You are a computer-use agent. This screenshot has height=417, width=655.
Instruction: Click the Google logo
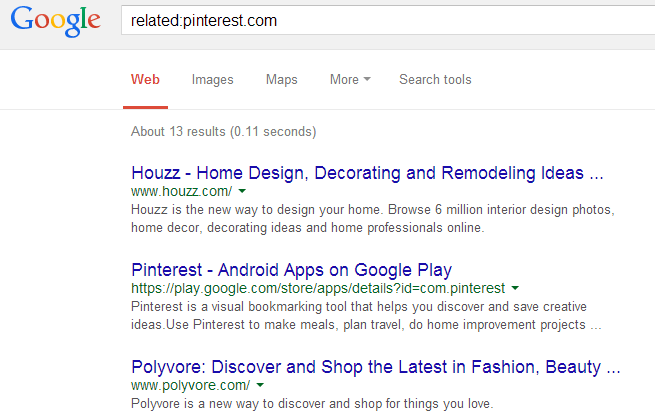pyautogui.click(x=56, y=20)
